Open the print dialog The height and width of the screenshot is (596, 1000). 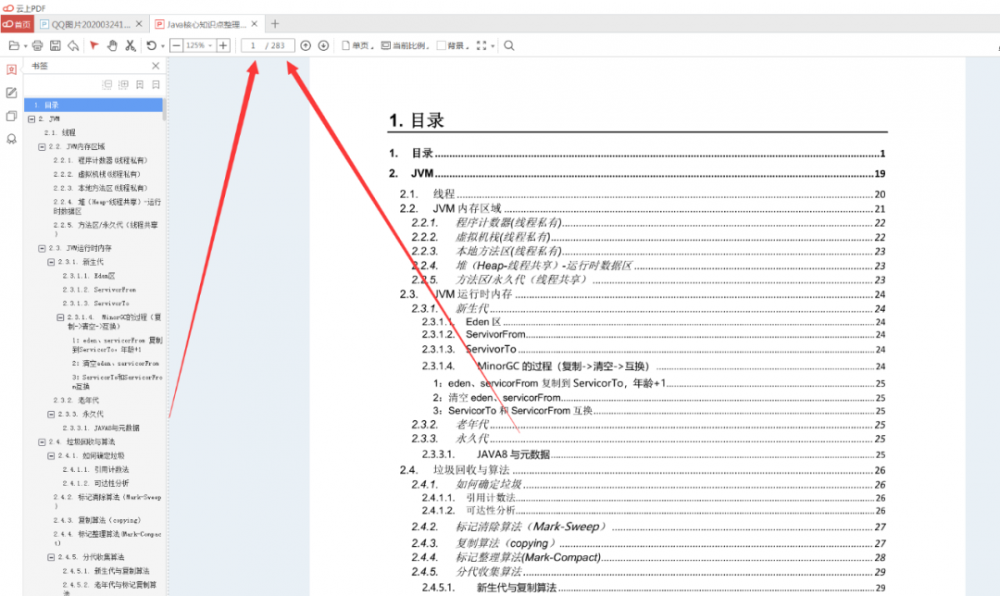pyautogui.click(x=36, y=45)
